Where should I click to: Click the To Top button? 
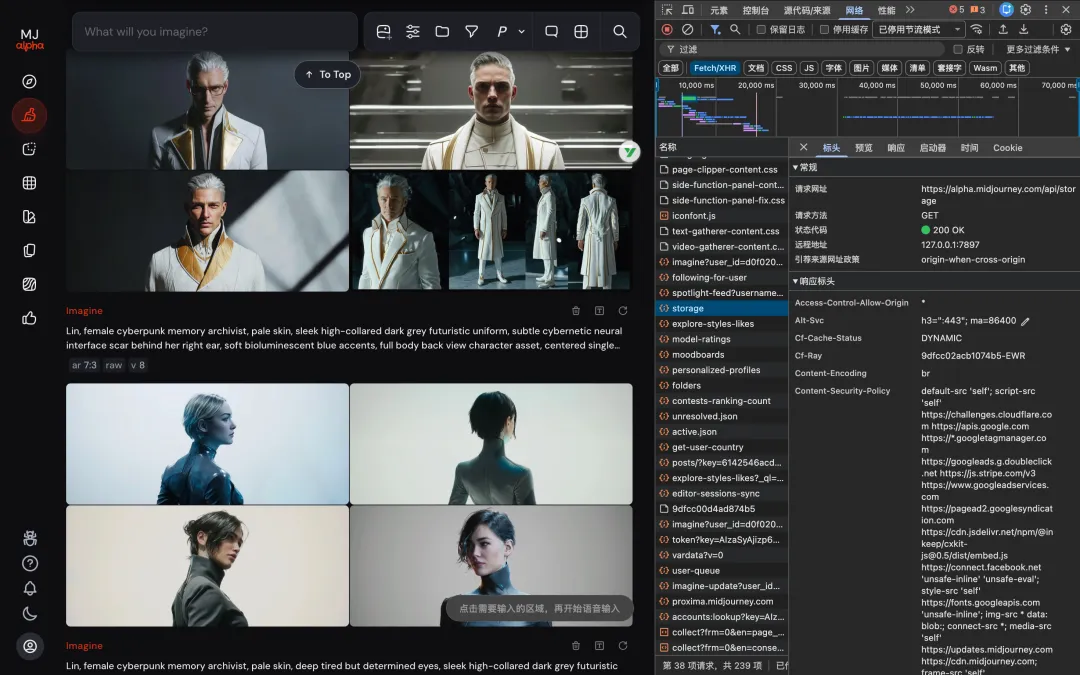(x=327, y=75)
